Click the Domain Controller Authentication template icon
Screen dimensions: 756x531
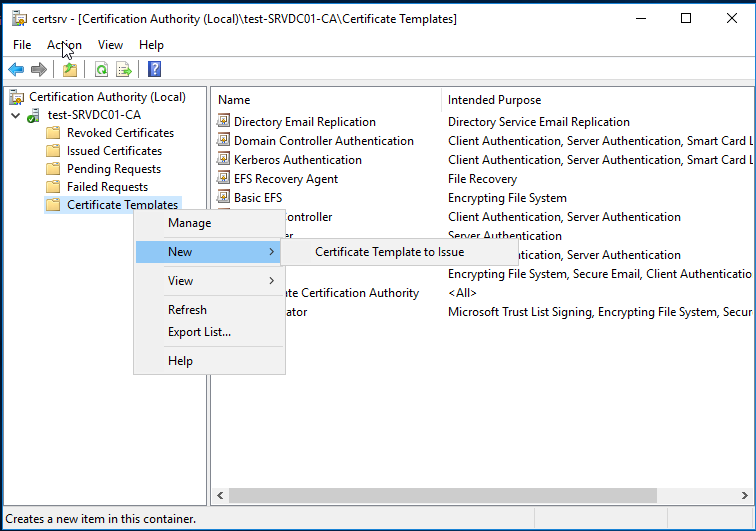tap(223, 140)
